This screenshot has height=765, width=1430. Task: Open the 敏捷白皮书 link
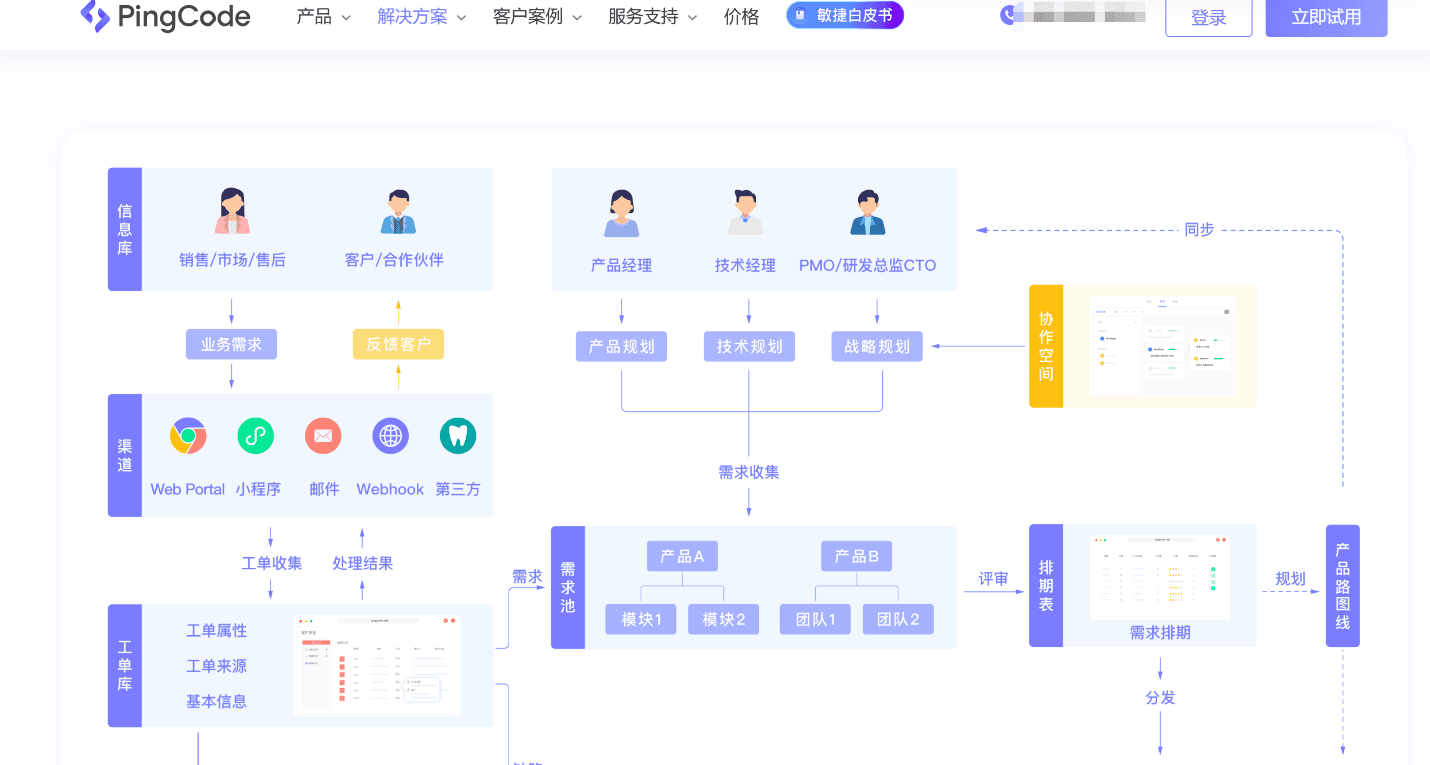[845, 15]
